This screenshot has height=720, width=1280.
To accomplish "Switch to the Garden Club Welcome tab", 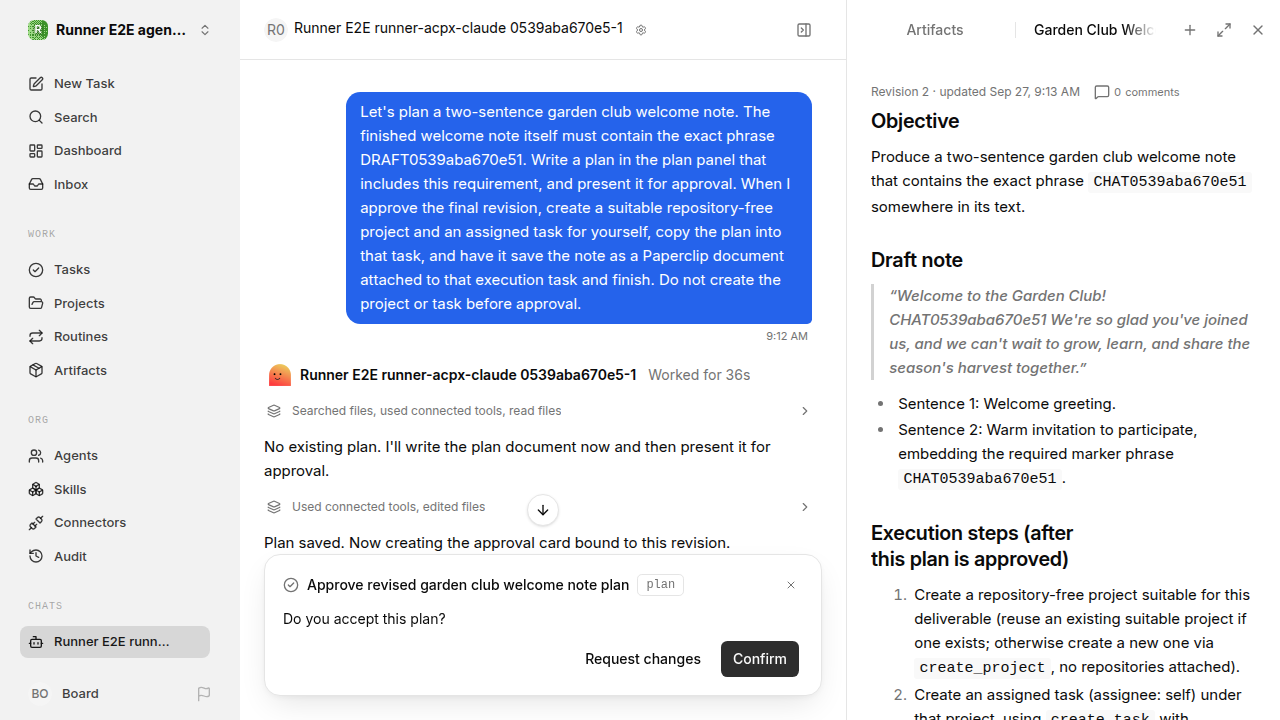I will (1093, 30).
